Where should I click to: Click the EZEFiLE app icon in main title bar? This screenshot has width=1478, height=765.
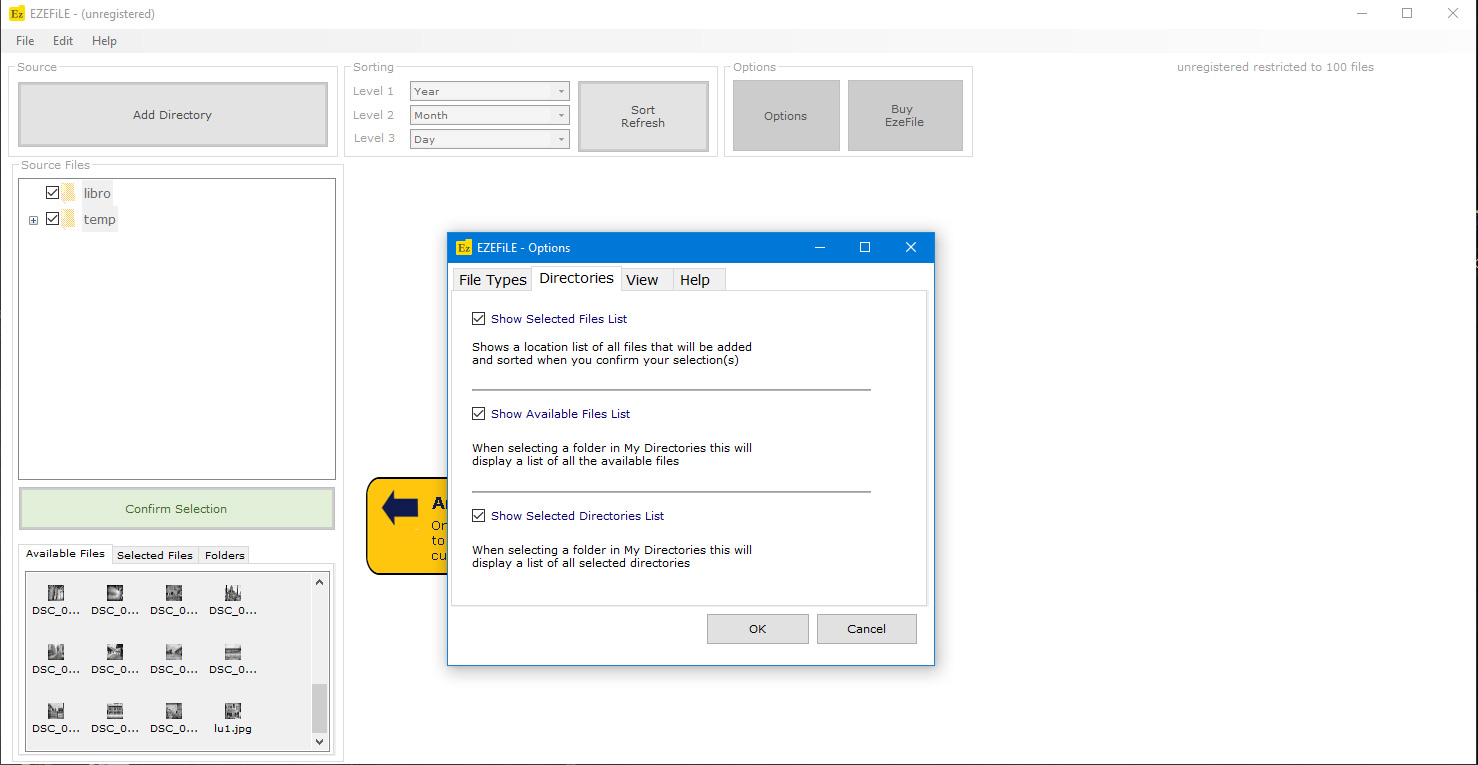[x=16, y=14]
